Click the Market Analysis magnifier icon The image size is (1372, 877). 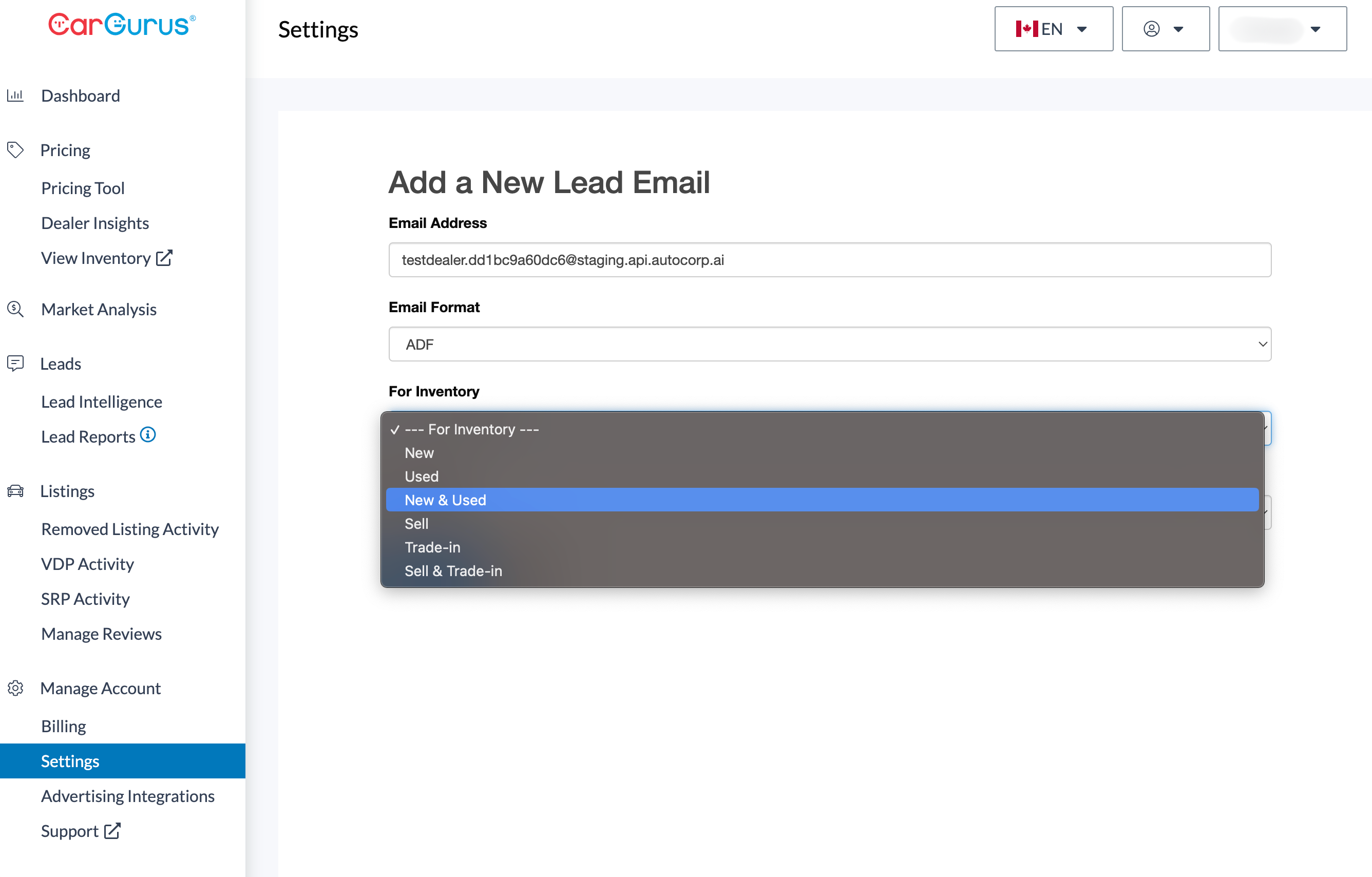pyautogui.click(x=15, y=309)
